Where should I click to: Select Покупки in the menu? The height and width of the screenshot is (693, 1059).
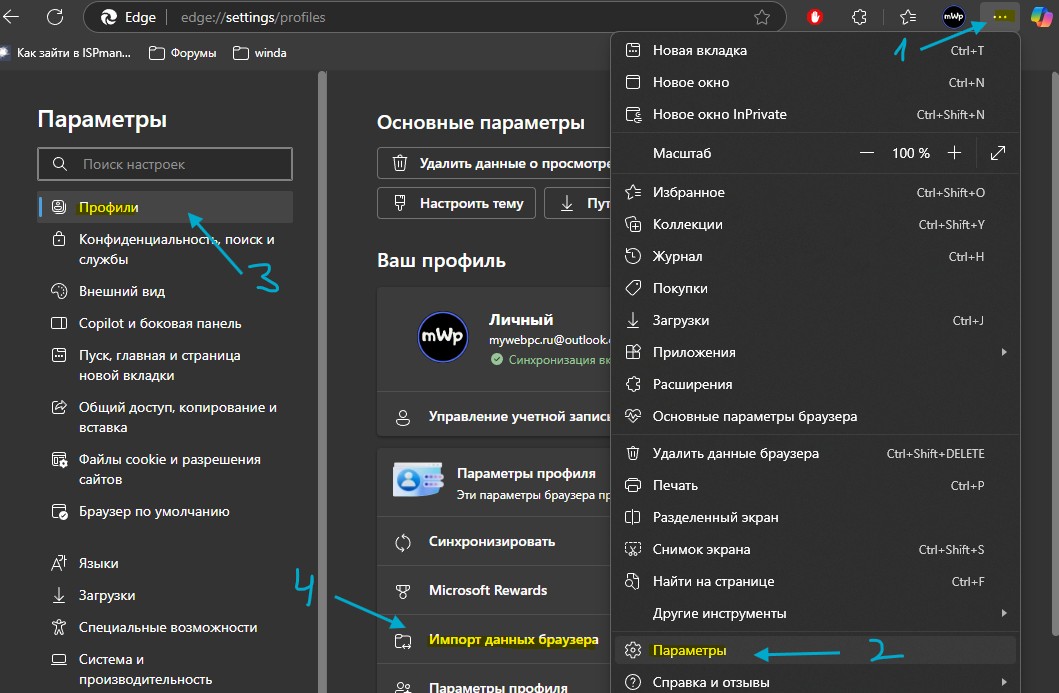point(815,288)
